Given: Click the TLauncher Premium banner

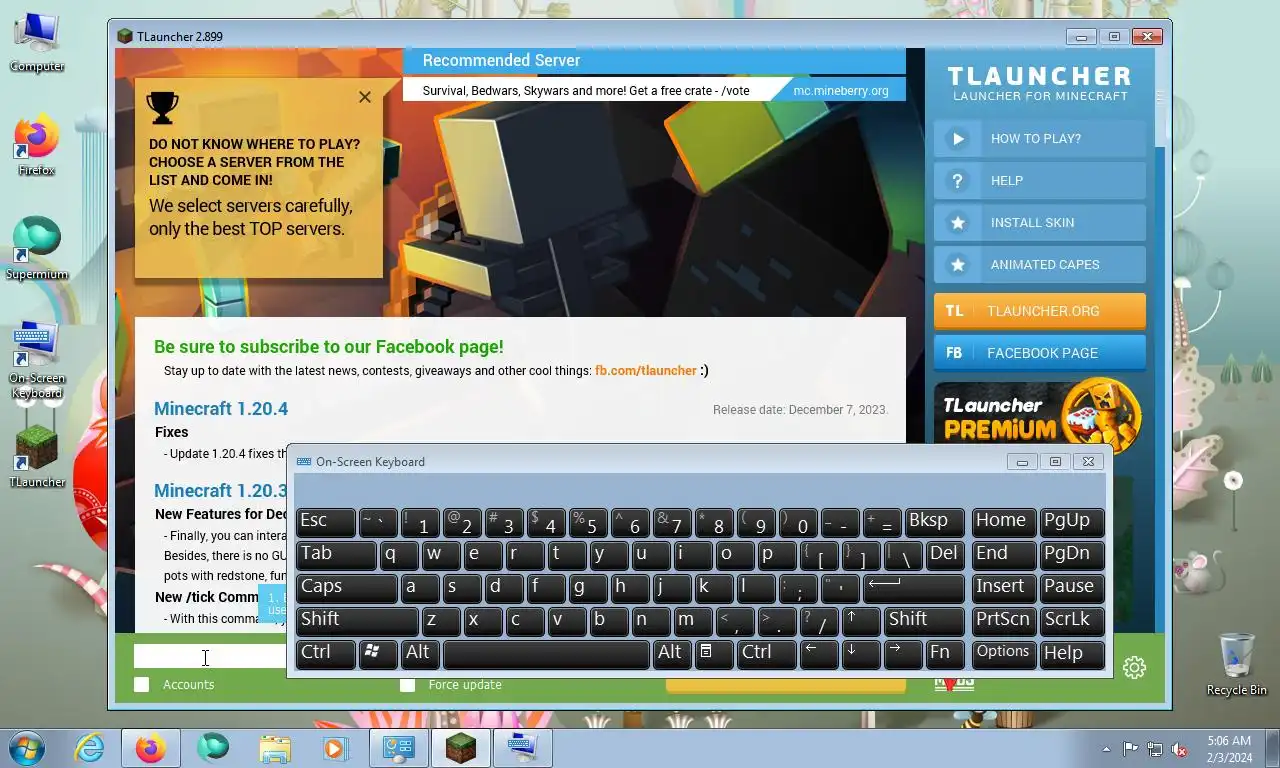Looking at the screenshot, I should tap(1040, 412).
